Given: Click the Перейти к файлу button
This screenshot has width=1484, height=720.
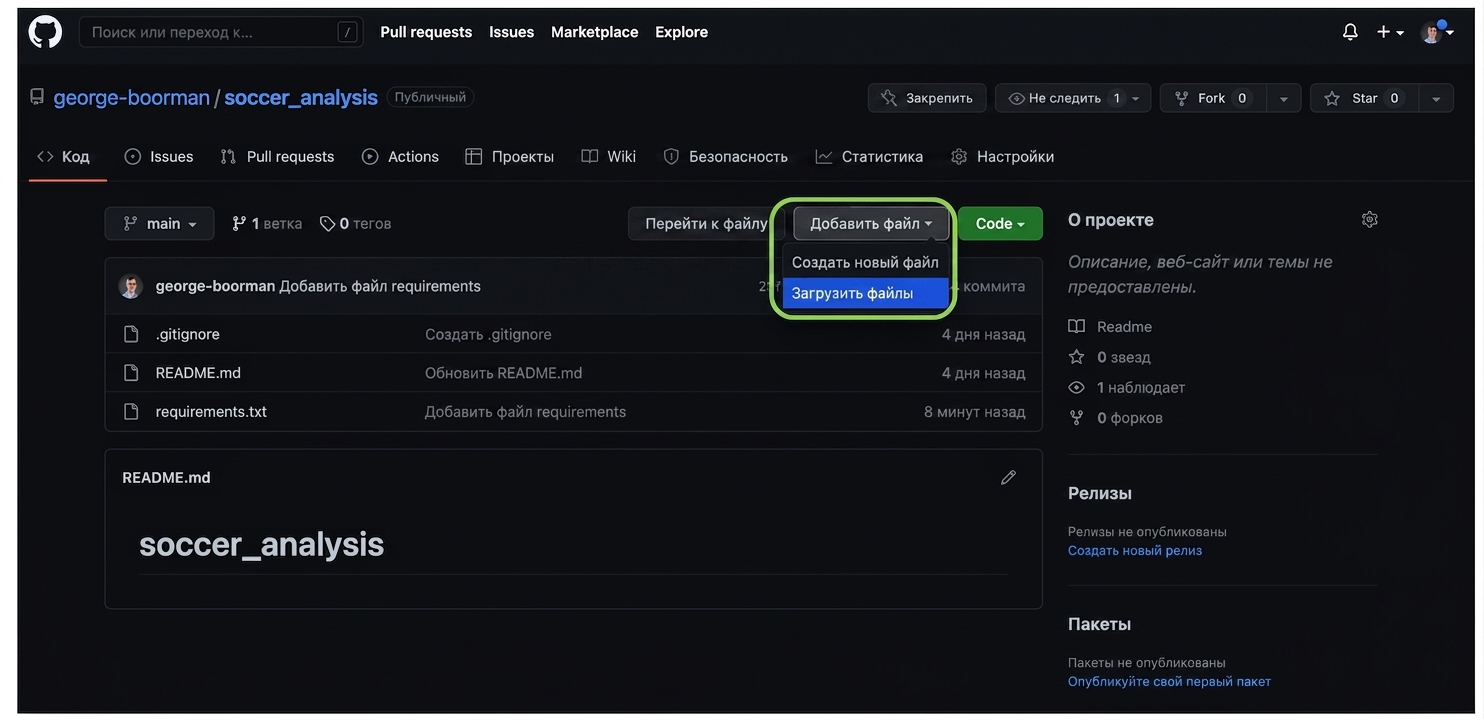Looking at the screenshot, I should tap(706, 224).
